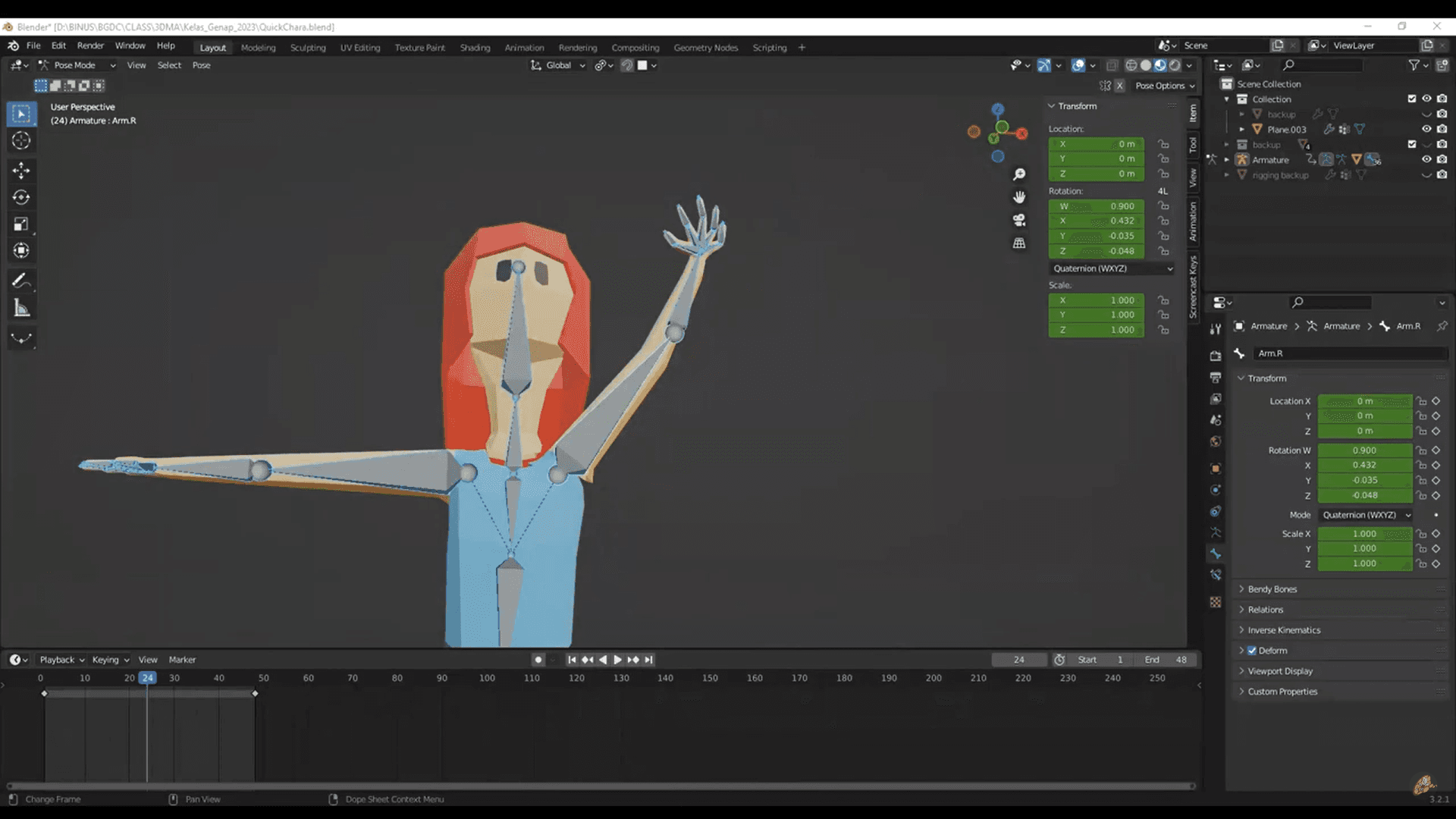Click the zoom magnifier icon in the viewport
Screen dimensions: 1456x819
(1019, 173)
